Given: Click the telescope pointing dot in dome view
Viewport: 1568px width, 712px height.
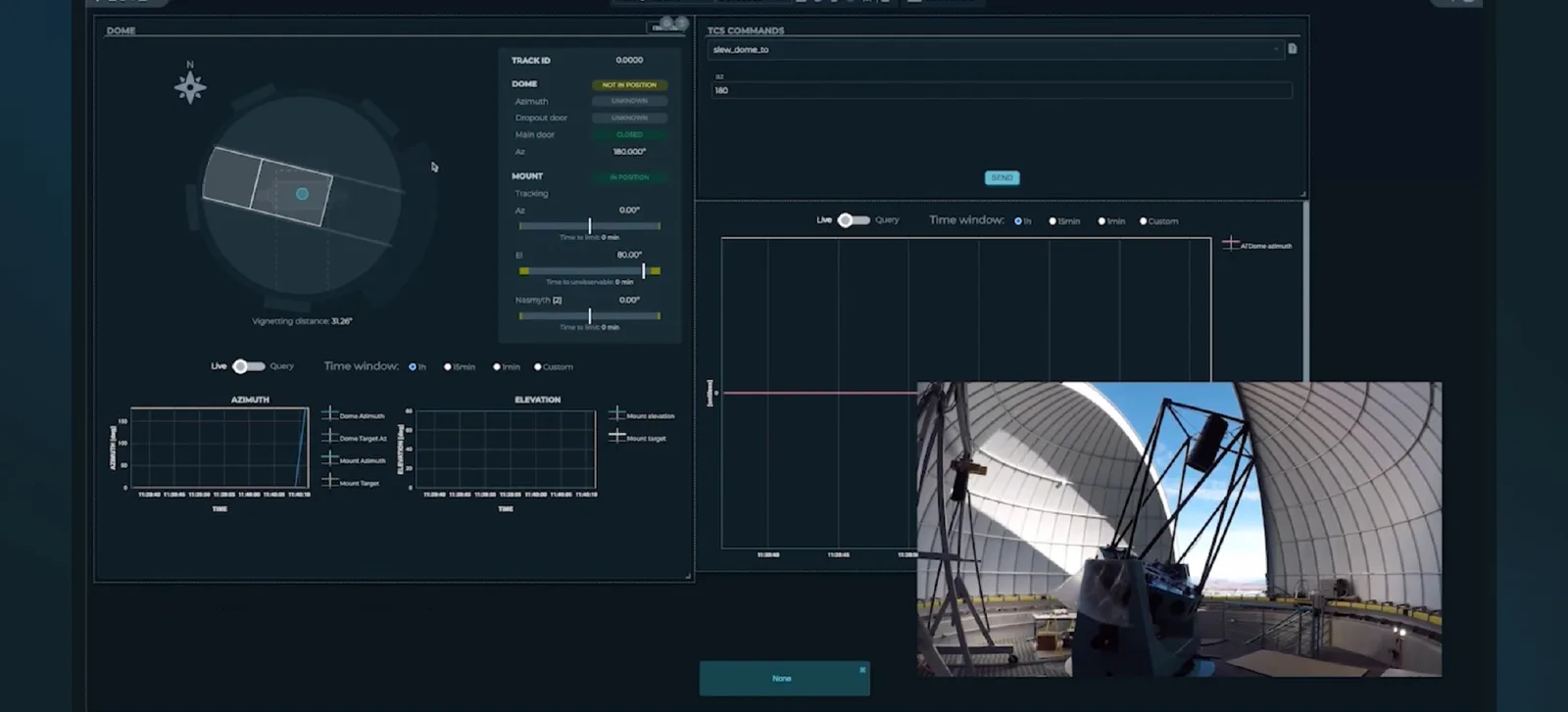Looking at the screenshot, I should click(302, 194).
